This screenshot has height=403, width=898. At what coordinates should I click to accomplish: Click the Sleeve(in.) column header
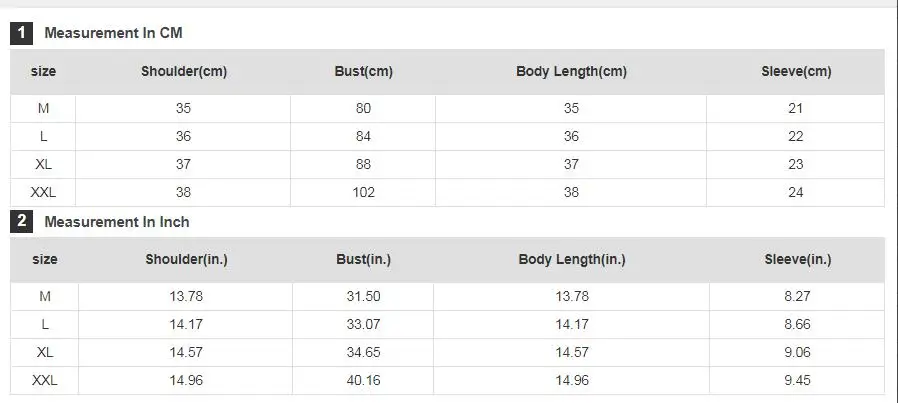797,259
